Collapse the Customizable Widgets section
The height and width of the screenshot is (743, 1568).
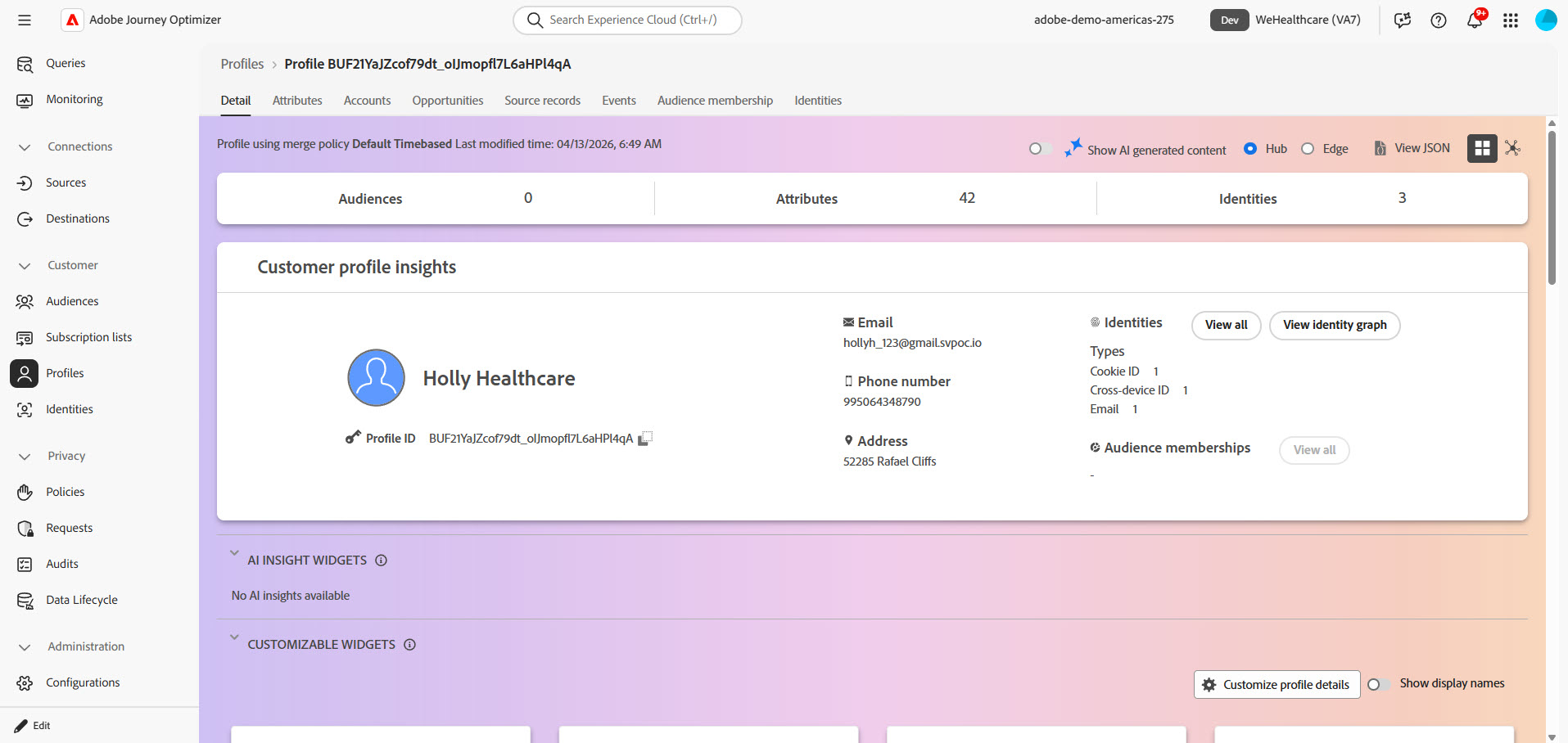pos(234,637)
